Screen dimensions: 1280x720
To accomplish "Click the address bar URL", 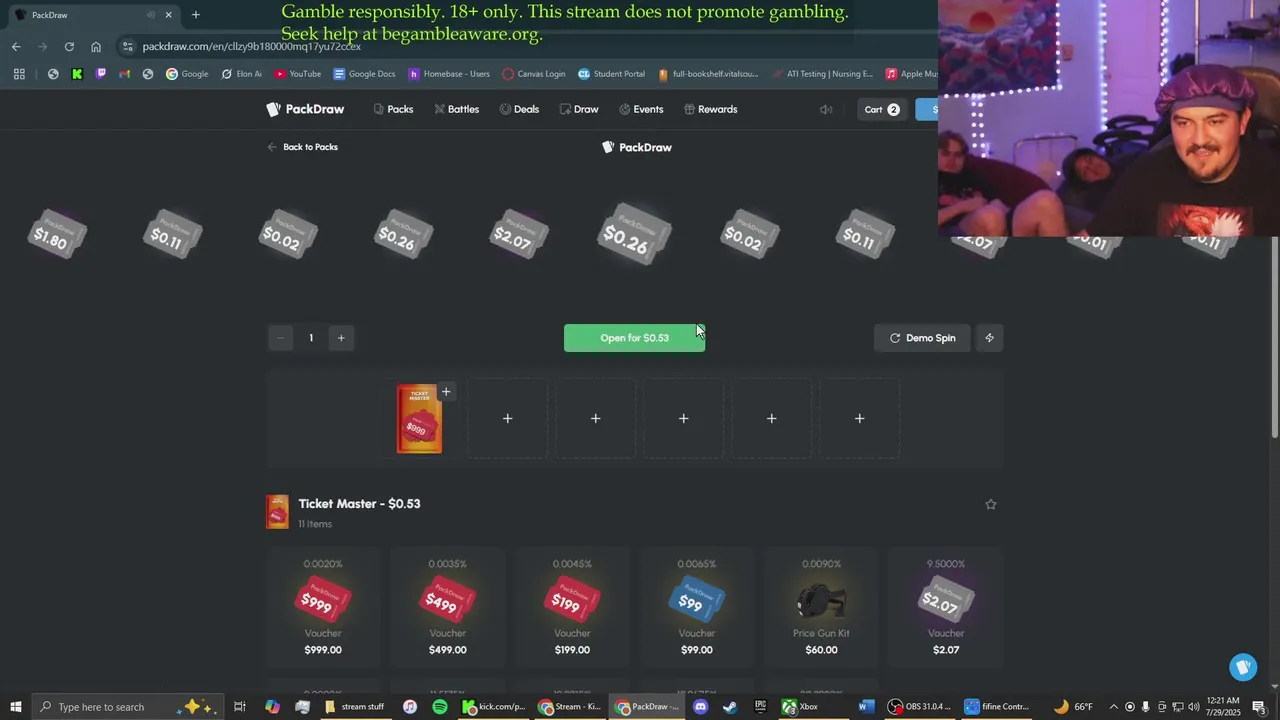I will point(252,46).
